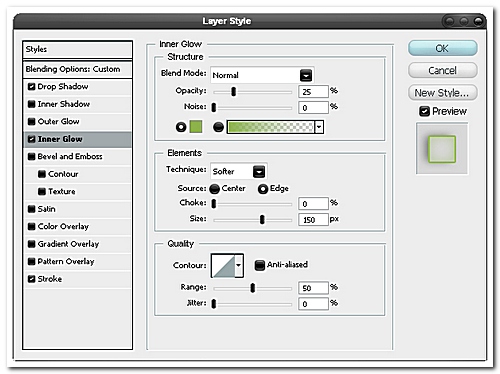Click the Noise slider handle
Image resolution: width=500 pixels, height=374 pixels.
coord(214,107)
